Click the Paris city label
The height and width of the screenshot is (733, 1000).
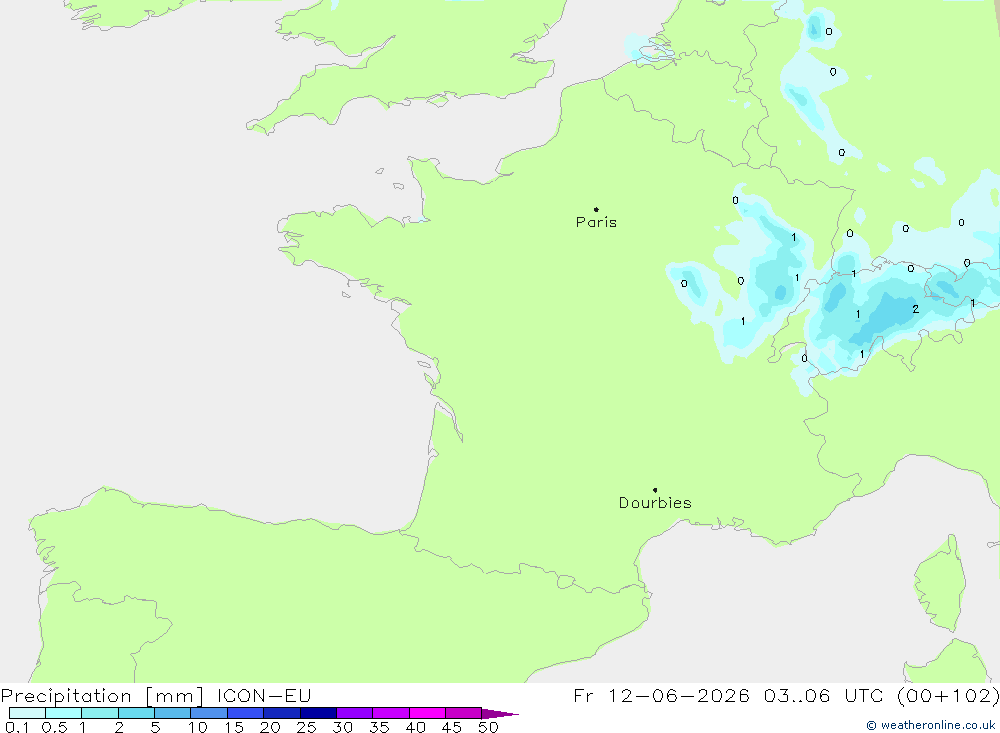click(596, 222)
